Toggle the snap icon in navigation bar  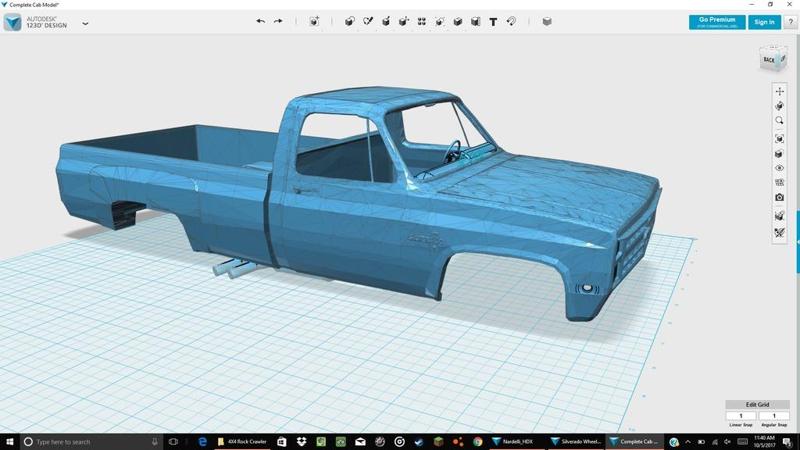coord(780,232)
